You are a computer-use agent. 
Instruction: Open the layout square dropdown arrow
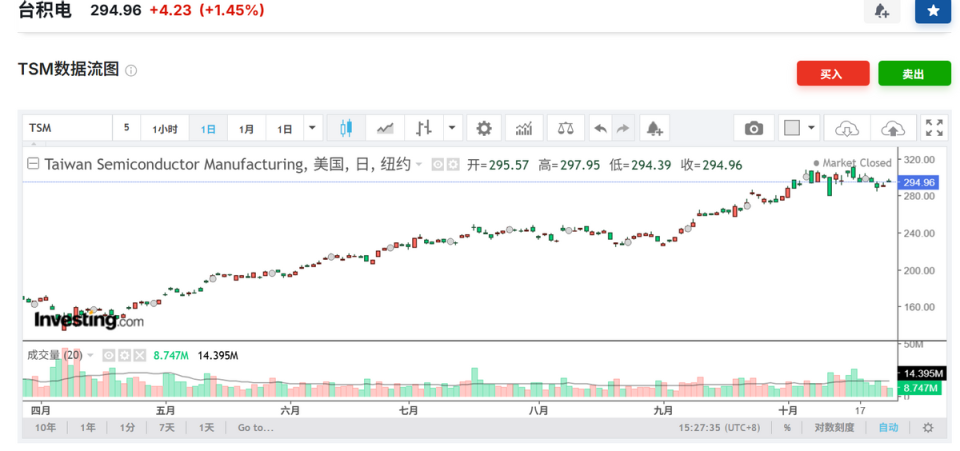click(811, 129)
